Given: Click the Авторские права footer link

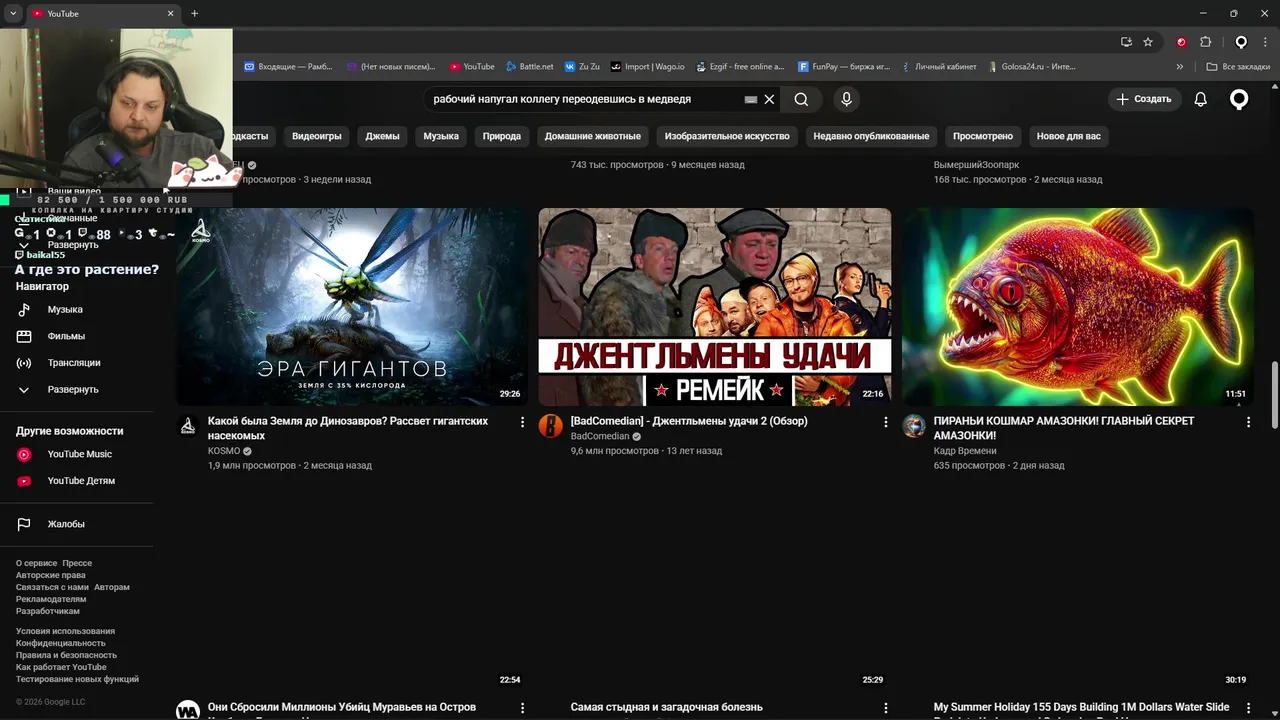Looking at the screenshot, I should pos(51,575).
